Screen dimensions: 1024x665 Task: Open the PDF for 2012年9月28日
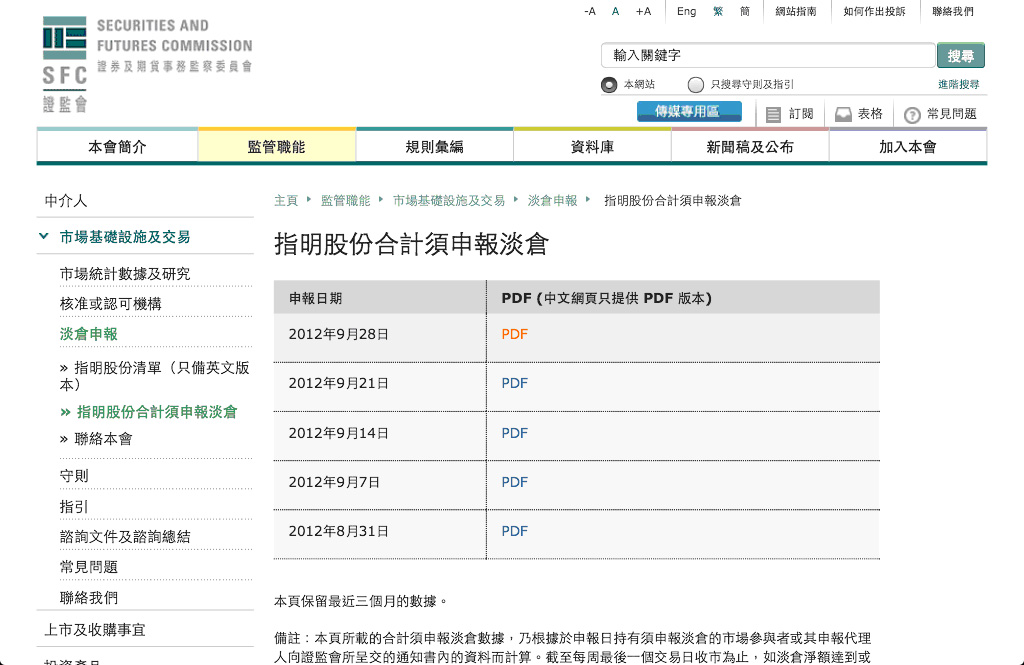515,334
